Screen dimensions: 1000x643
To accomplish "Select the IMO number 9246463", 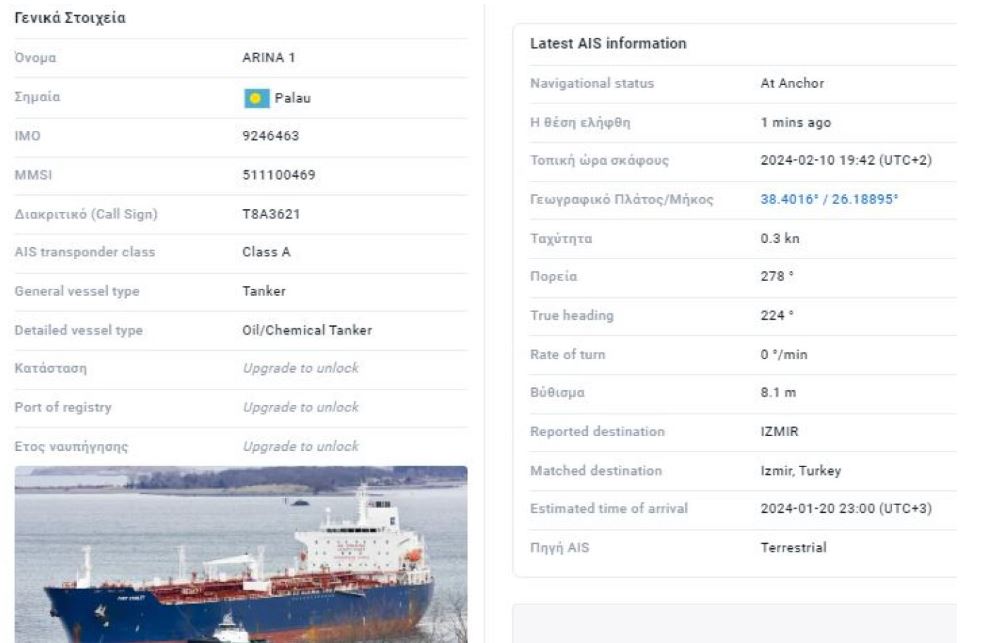I will pos(271,136).
